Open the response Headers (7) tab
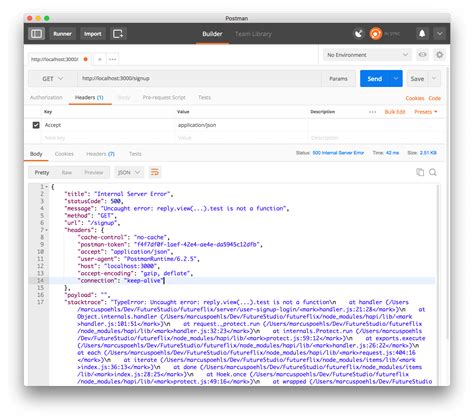Viewport: 474px width, 420px height. (x=100, y=154)
